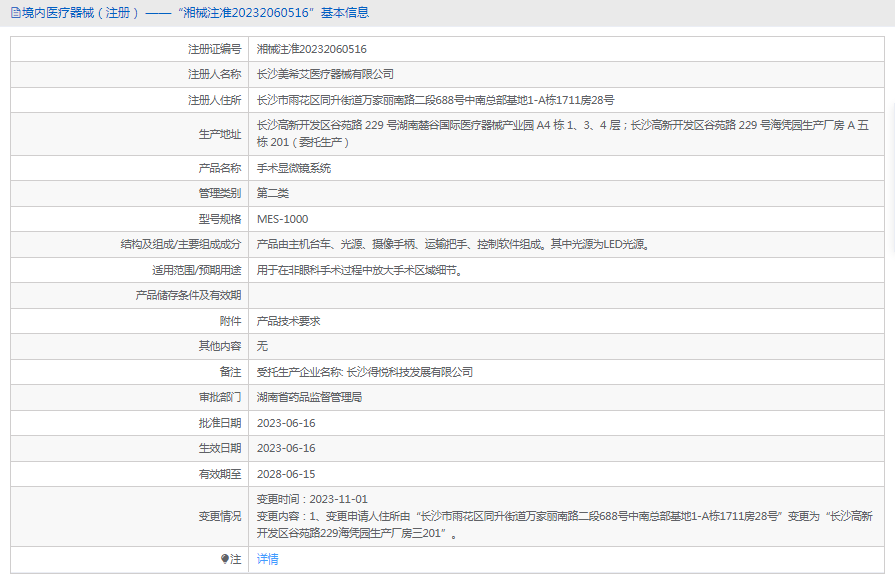
Task: Click the product name 手术显微镜系统
Action: point(294,168)
